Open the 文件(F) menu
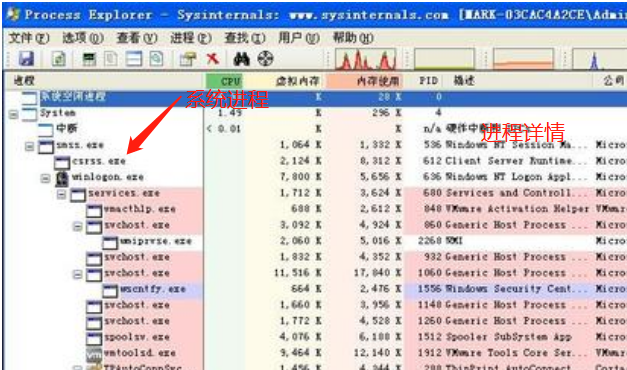Screen dimensions: 627x370 [29, 38]
